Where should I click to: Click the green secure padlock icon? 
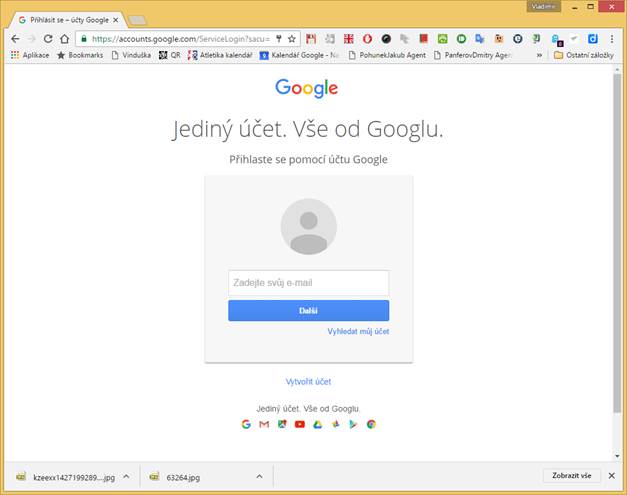coord(84,39)
